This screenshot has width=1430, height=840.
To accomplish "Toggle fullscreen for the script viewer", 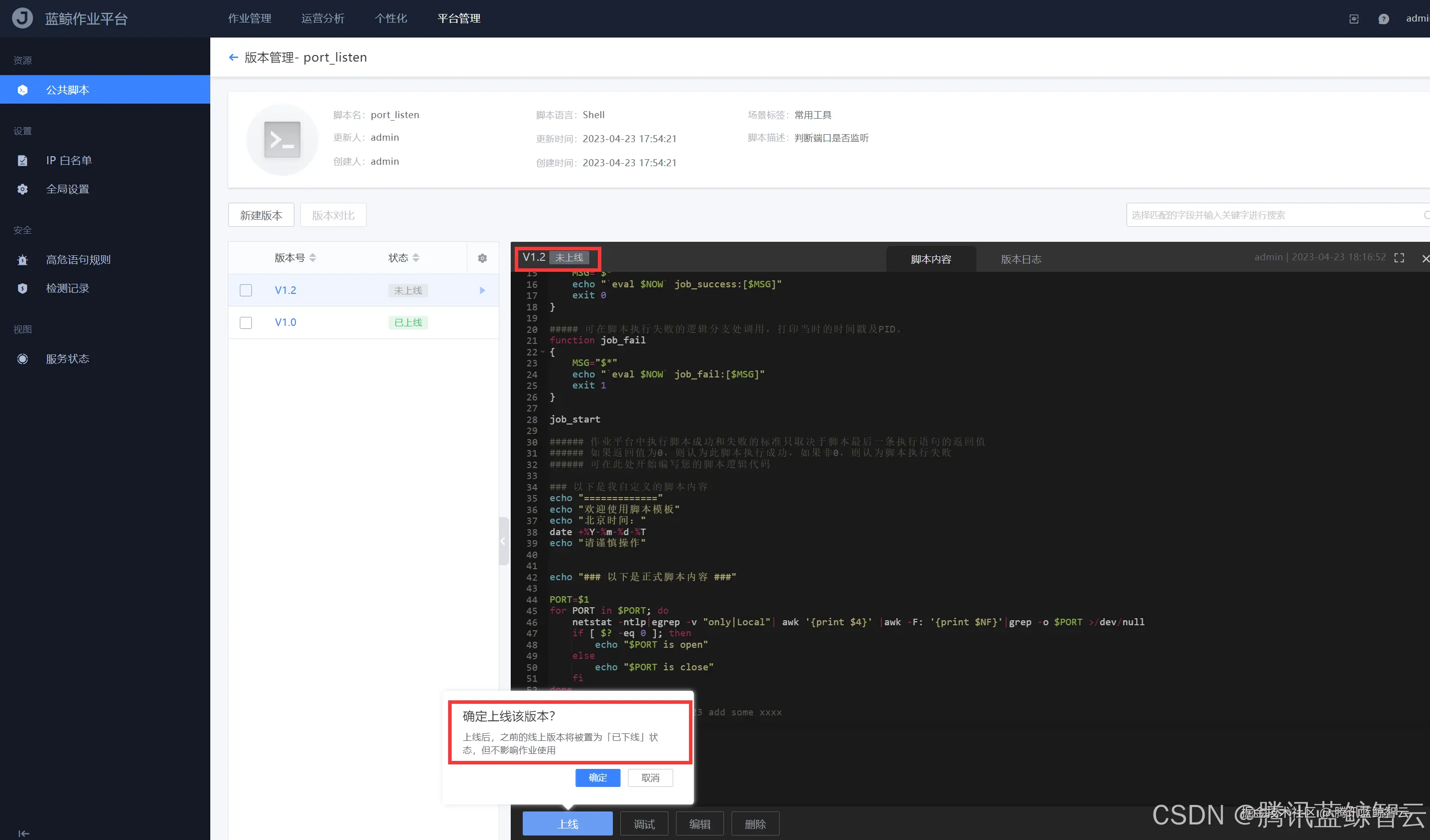I will 1399,258.
